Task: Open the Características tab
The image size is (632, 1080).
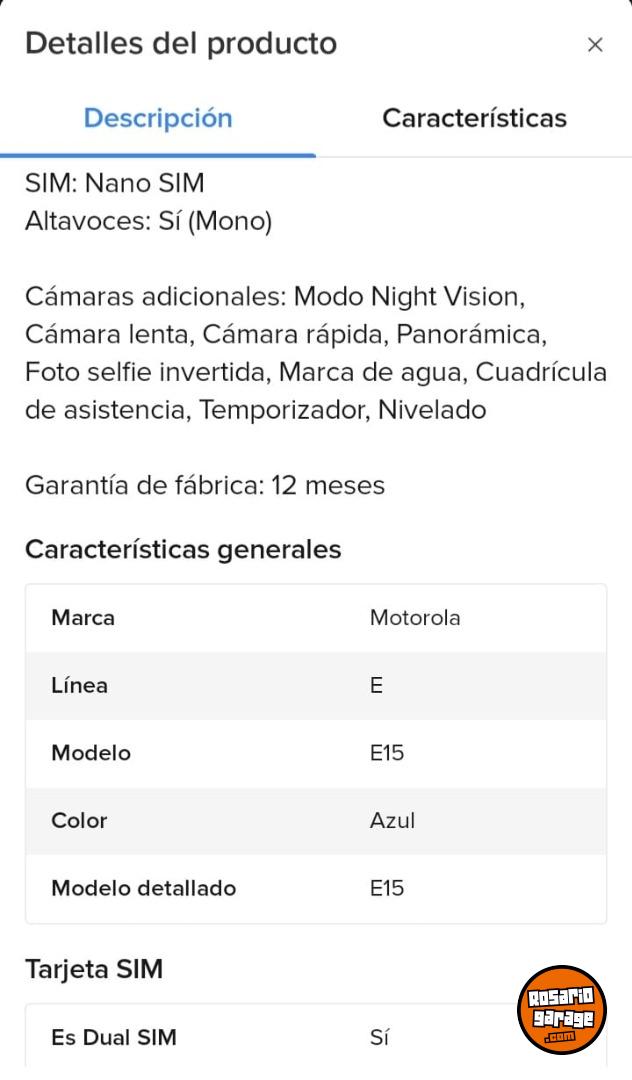Action: pos(474,118)
